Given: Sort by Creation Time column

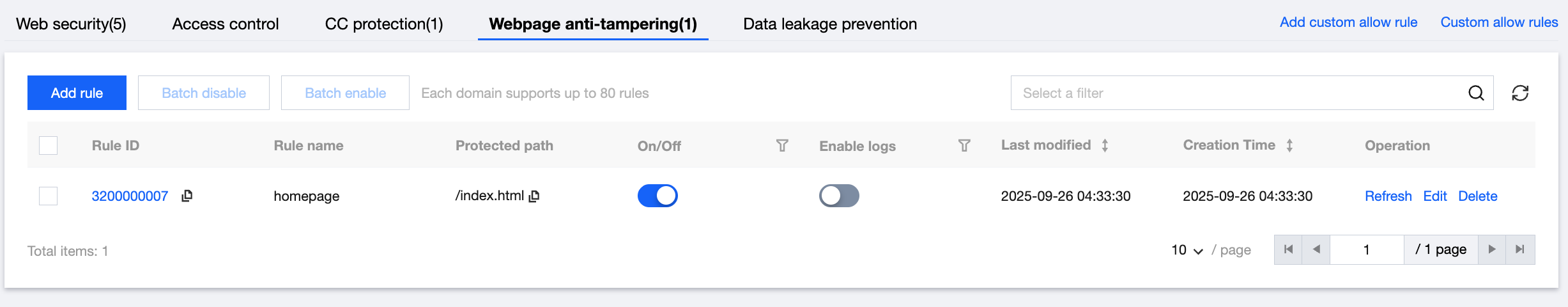Looking at the screenshot, I should 1289,146.
